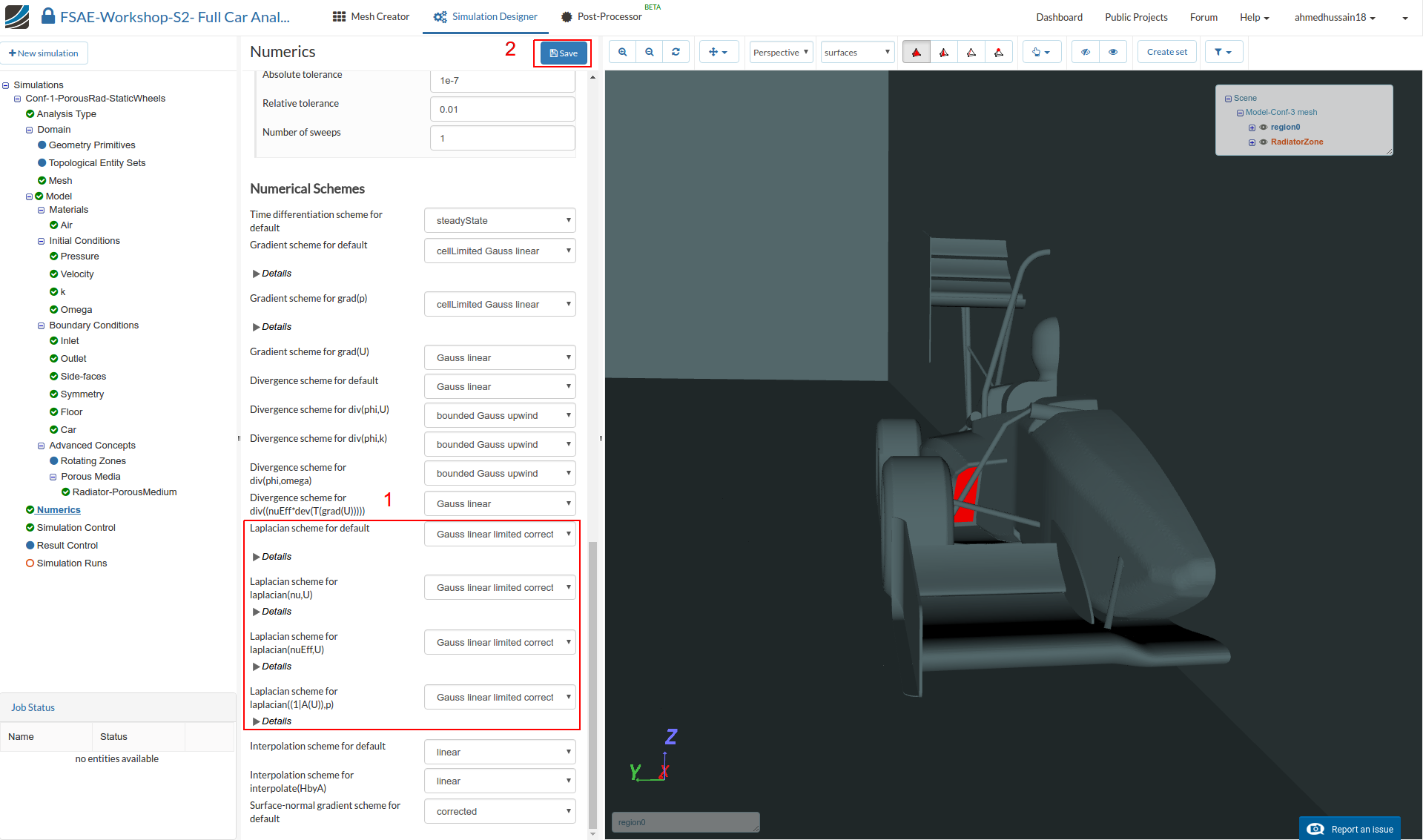The image size is (1423, 840).
Task: Toggle visibility of region0 in the scene tree
Action: pos(1264,127)
